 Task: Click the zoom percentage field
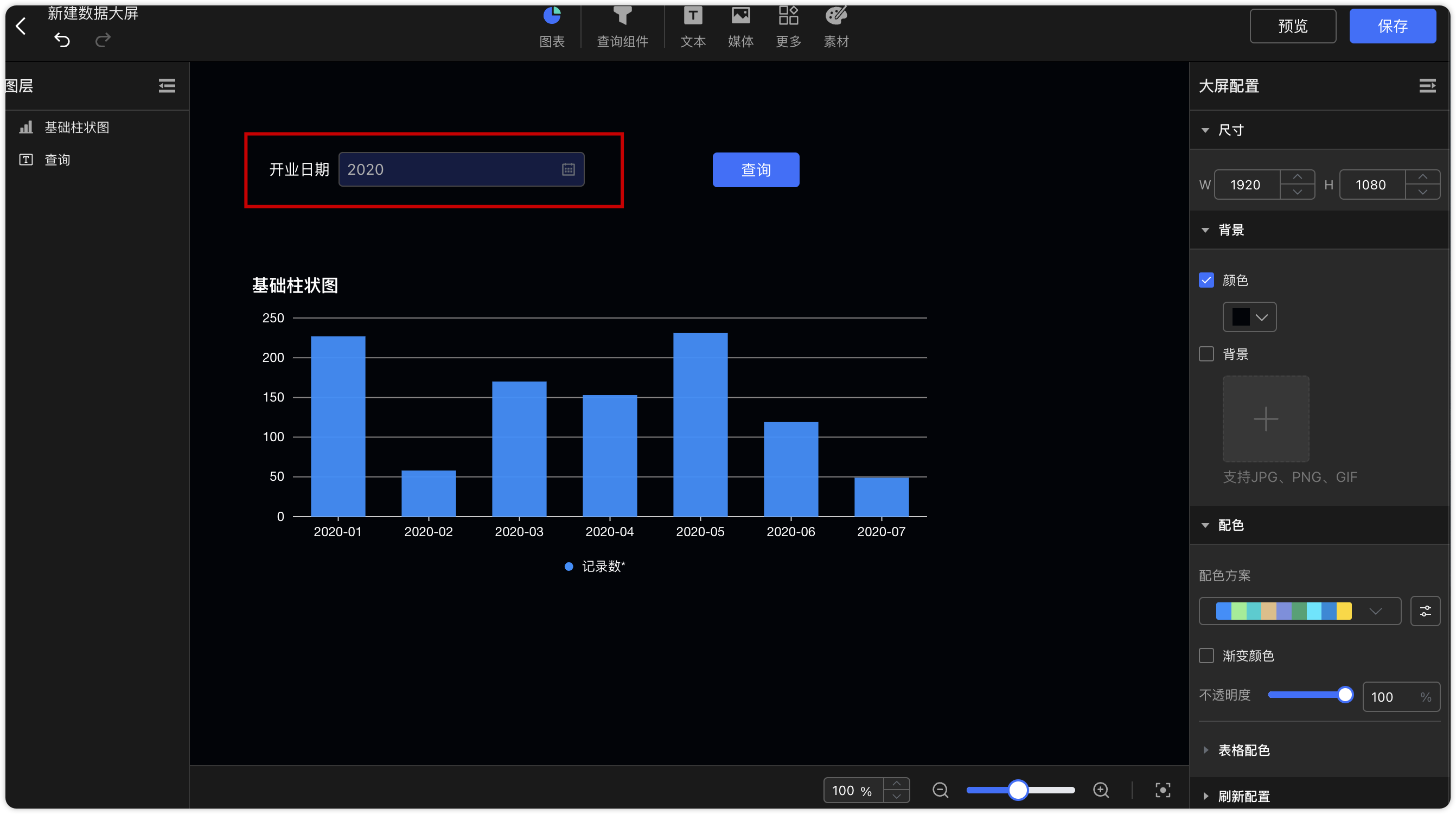click(853, 790)
